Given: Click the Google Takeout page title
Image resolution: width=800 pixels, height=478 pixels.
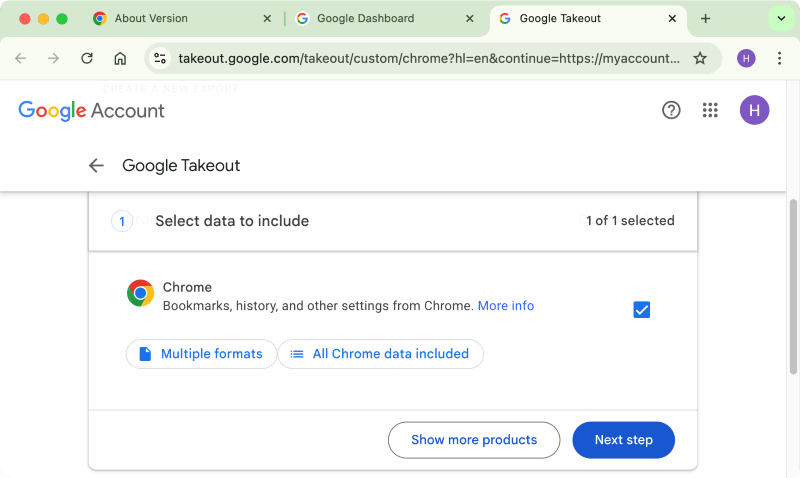Looking at the screenshot, I should [181, 165].
